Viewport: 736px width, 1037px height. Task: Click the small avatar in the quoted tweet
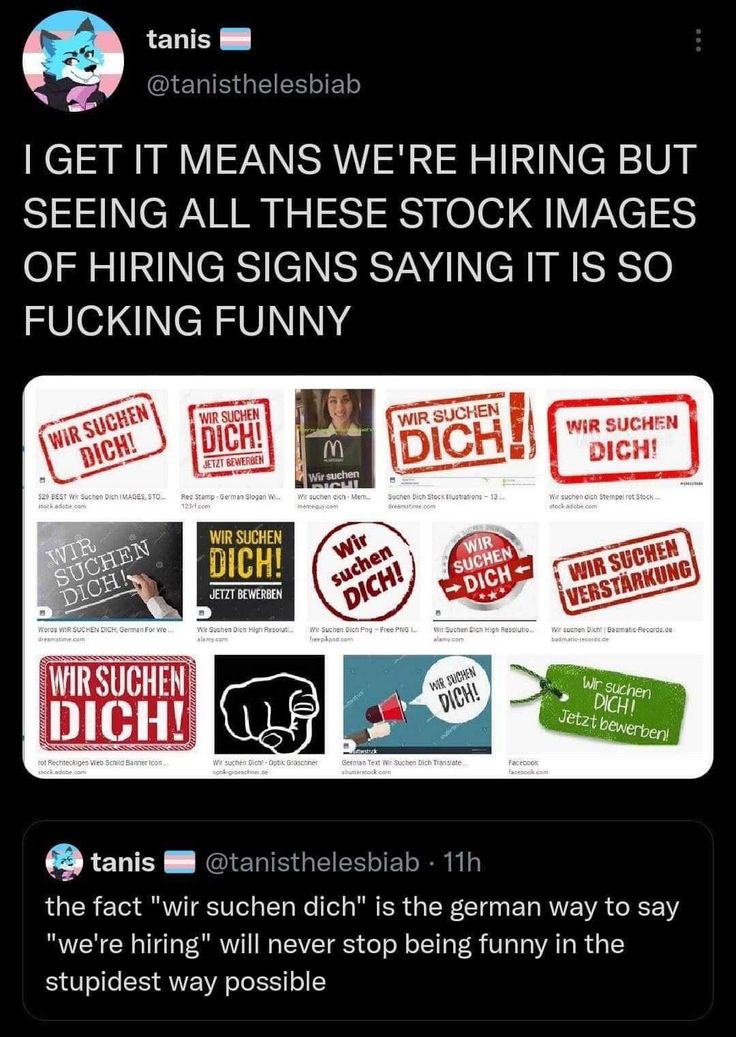point(65,861)
